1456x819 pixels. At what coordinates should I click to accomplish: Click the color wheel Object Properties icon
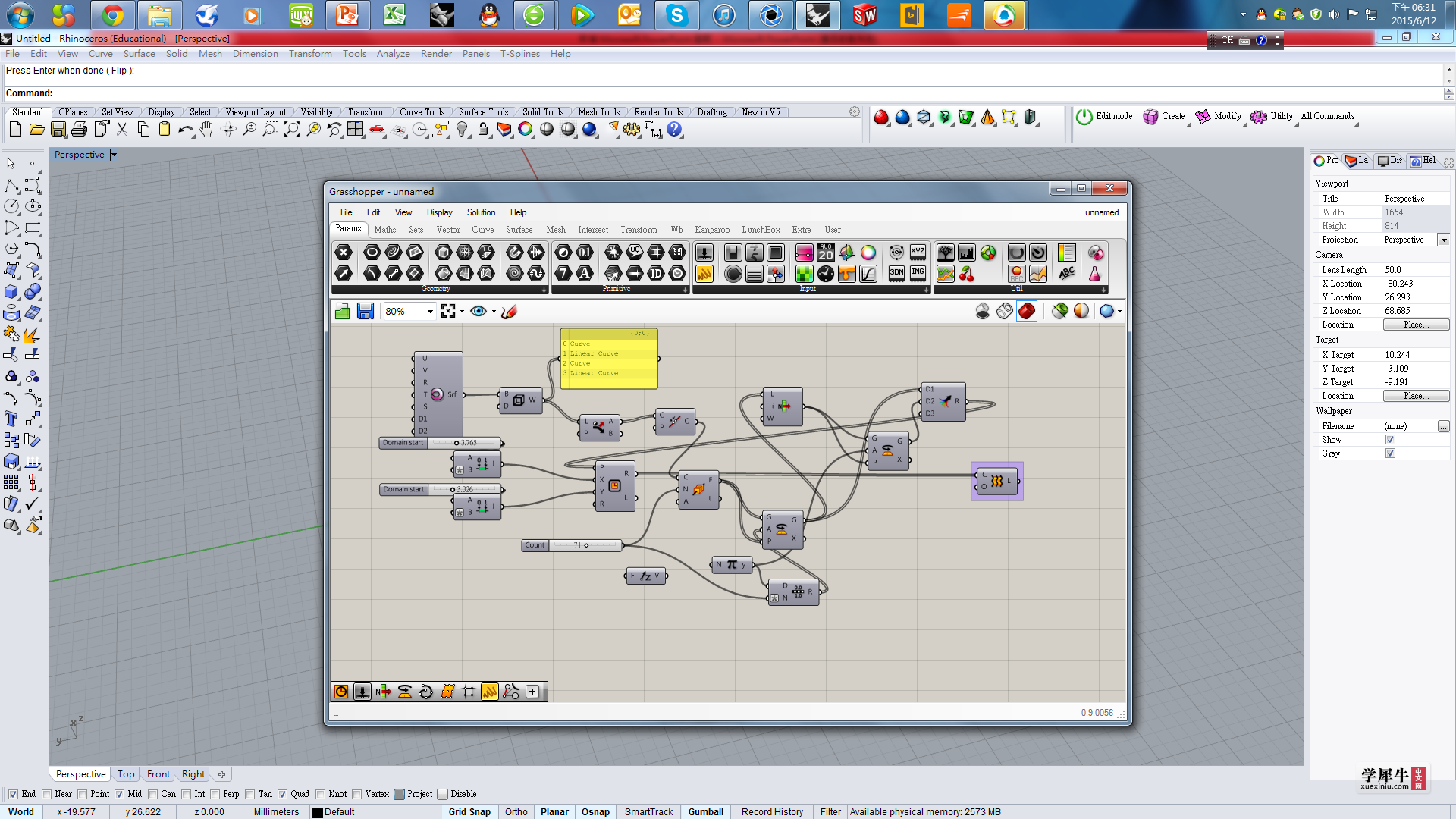pyautogui.click(x=526, y=130)
